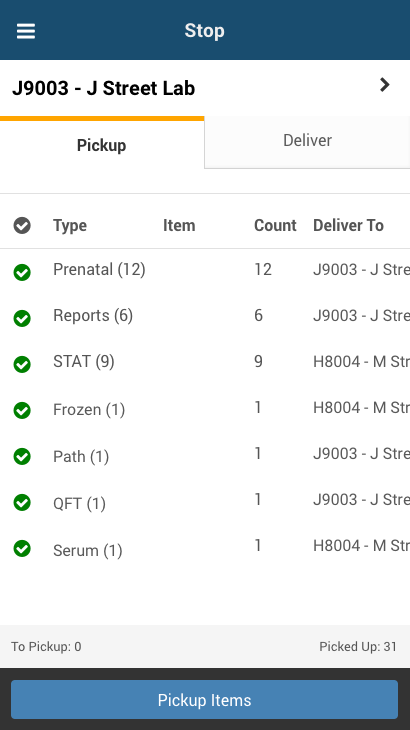Select the Serum (1) row label
Screen dimensions: 410x730
click(87, 550)
